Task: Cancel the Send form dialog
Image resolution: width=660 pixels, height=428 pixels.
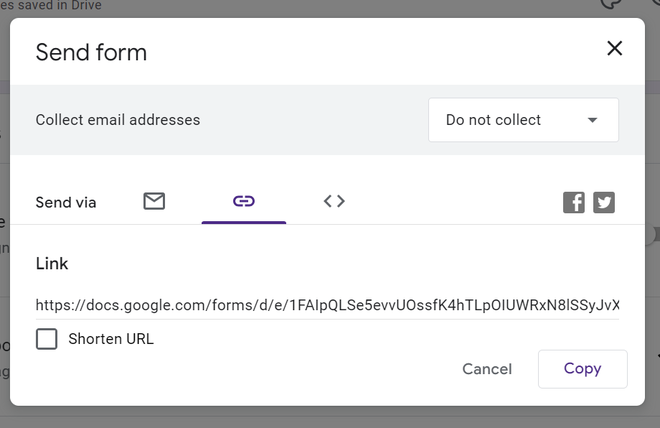Action: tap(487, 369)
